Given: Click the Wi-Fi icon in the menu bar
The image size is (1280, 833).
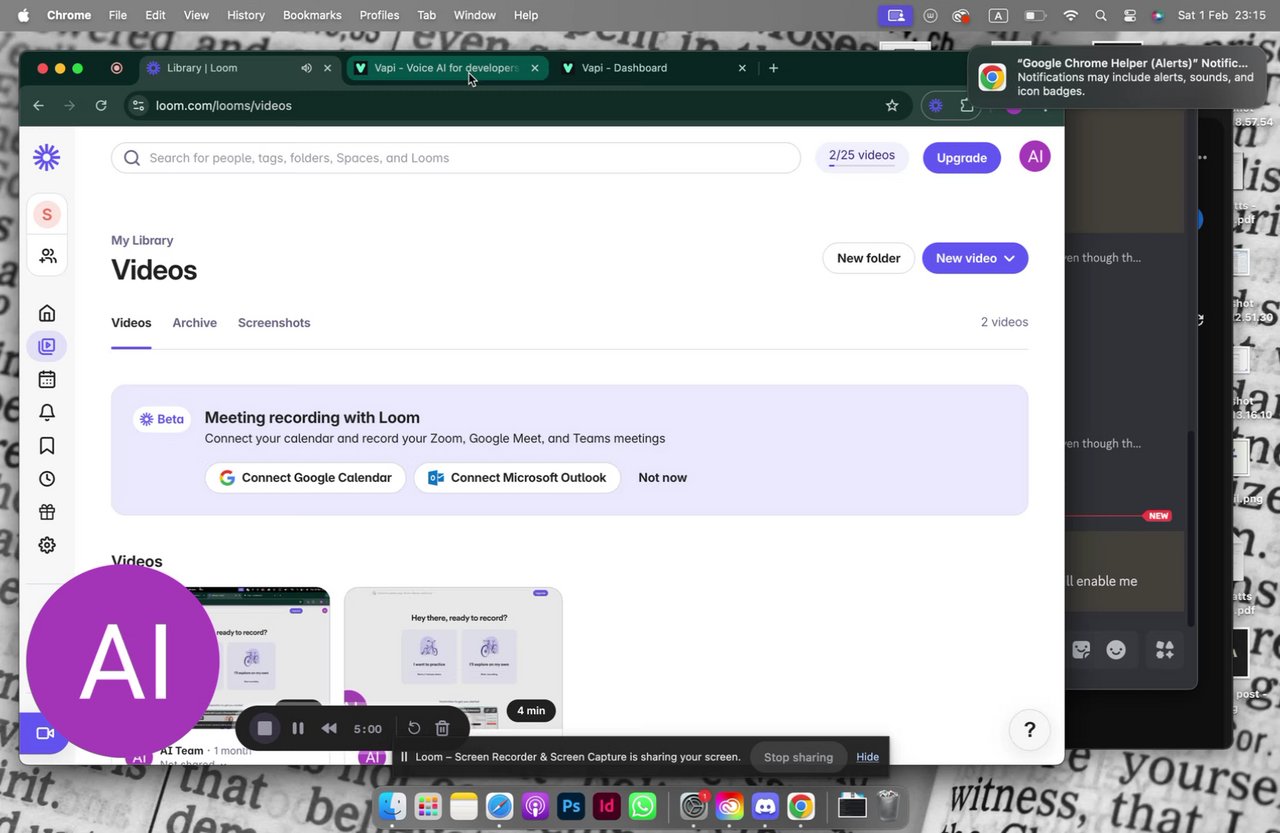Looking at the screenshot, I should pos(1071,15).
